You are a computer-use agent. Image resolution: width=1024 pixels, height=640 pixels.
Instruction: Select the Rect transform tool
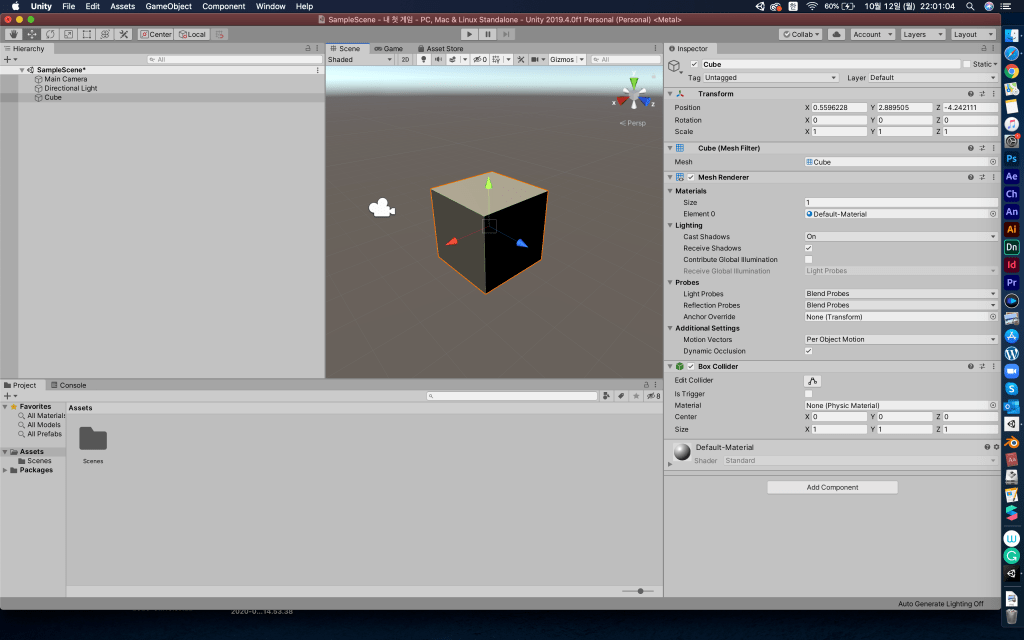pos(87,34)
